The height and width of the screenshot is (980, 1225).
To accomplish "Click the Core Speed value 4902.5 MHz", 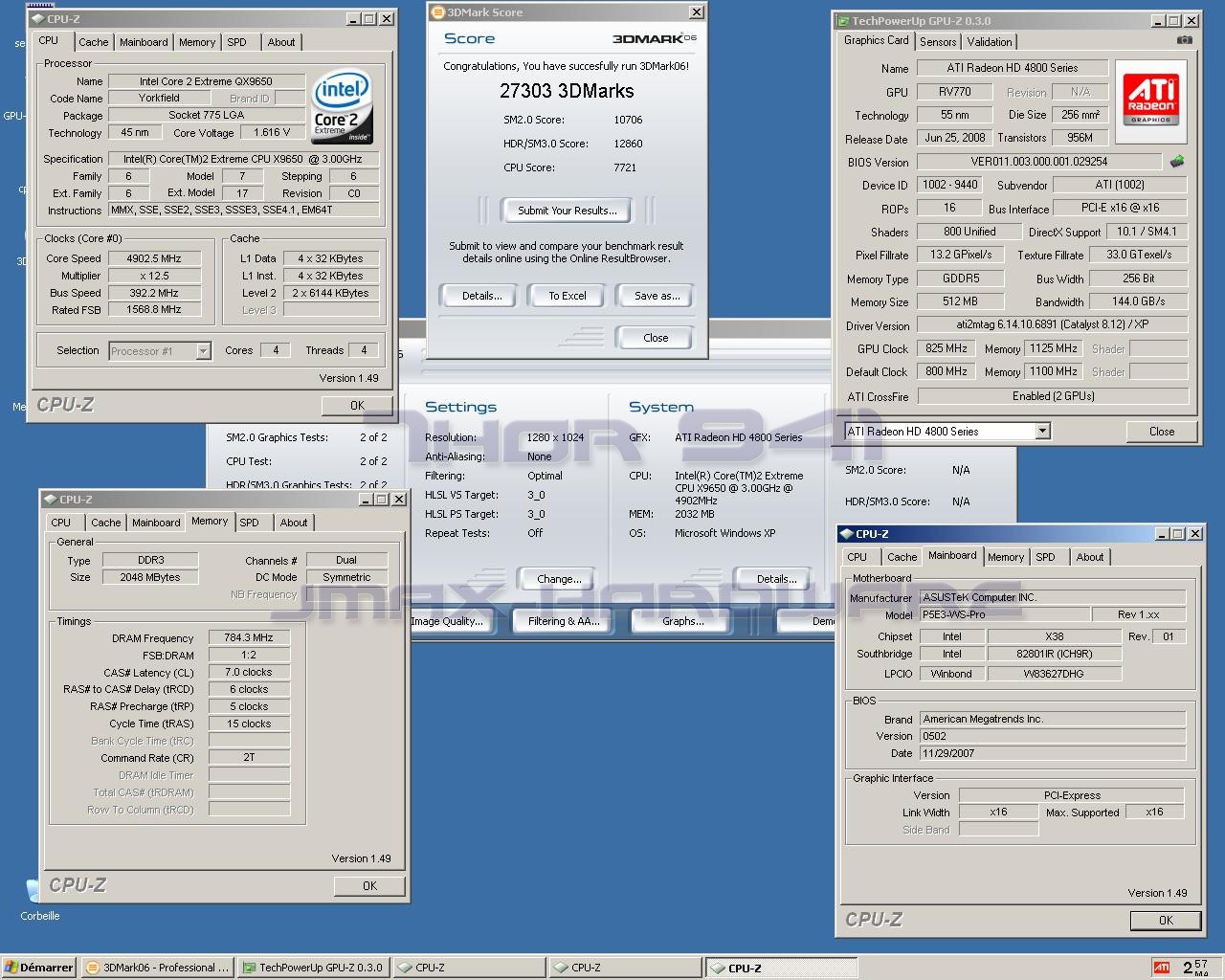I will pos(154,258).
